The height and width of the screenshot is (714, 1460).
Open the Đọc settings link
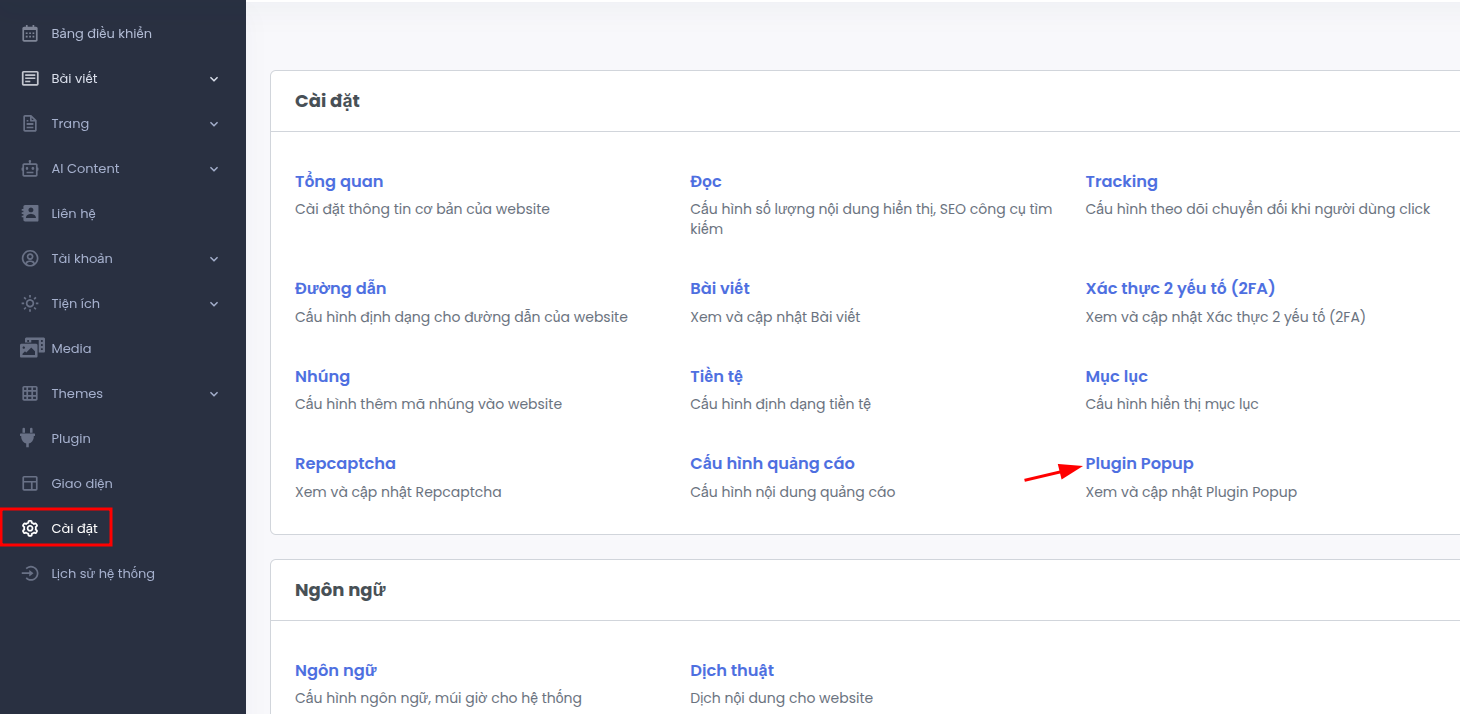point(706,181)
